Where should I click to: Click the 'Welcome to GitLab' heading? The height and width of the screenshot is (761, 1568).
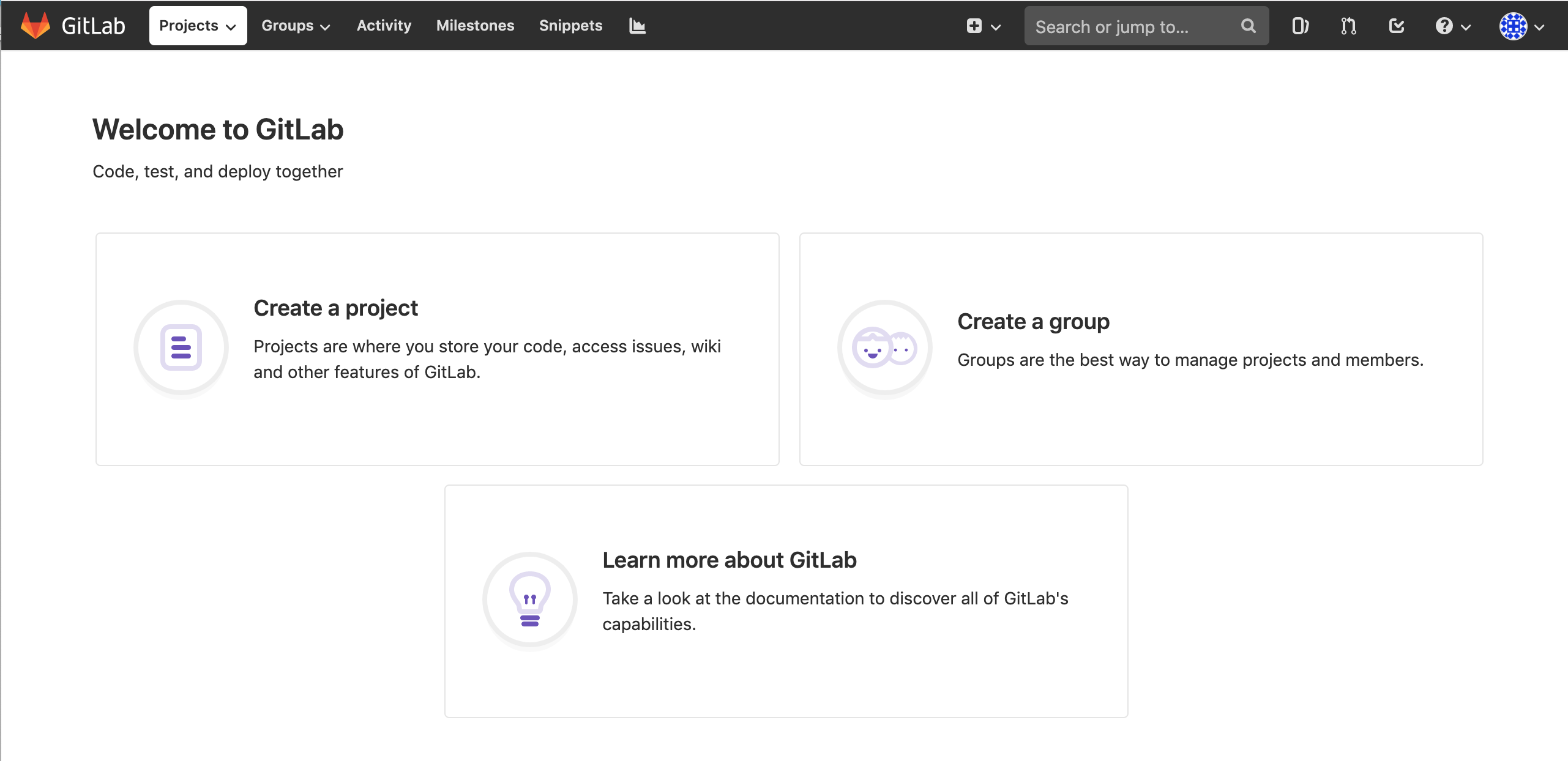pyautogui.click(x=218, y=130)
